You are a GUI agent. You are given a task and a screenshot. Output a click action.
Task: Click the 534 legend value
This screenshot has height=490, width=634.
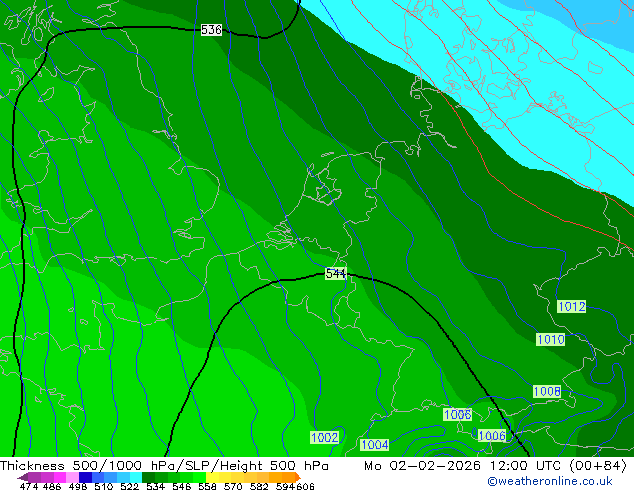(155, 486)
